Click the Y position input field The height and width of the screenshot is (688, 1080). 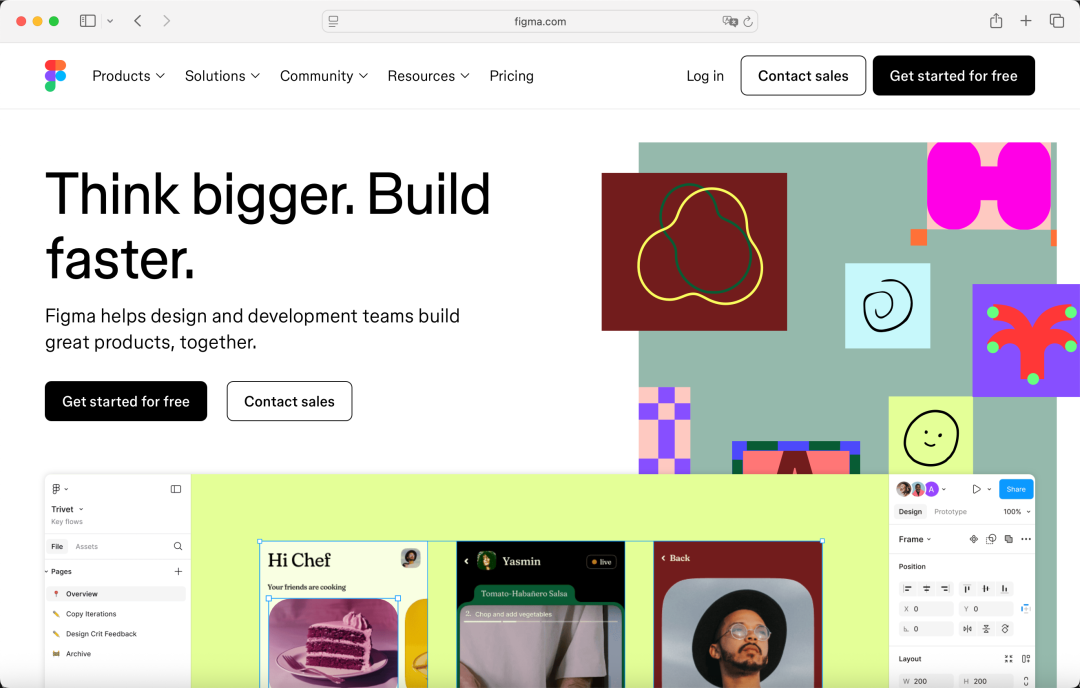pos(986,609)
